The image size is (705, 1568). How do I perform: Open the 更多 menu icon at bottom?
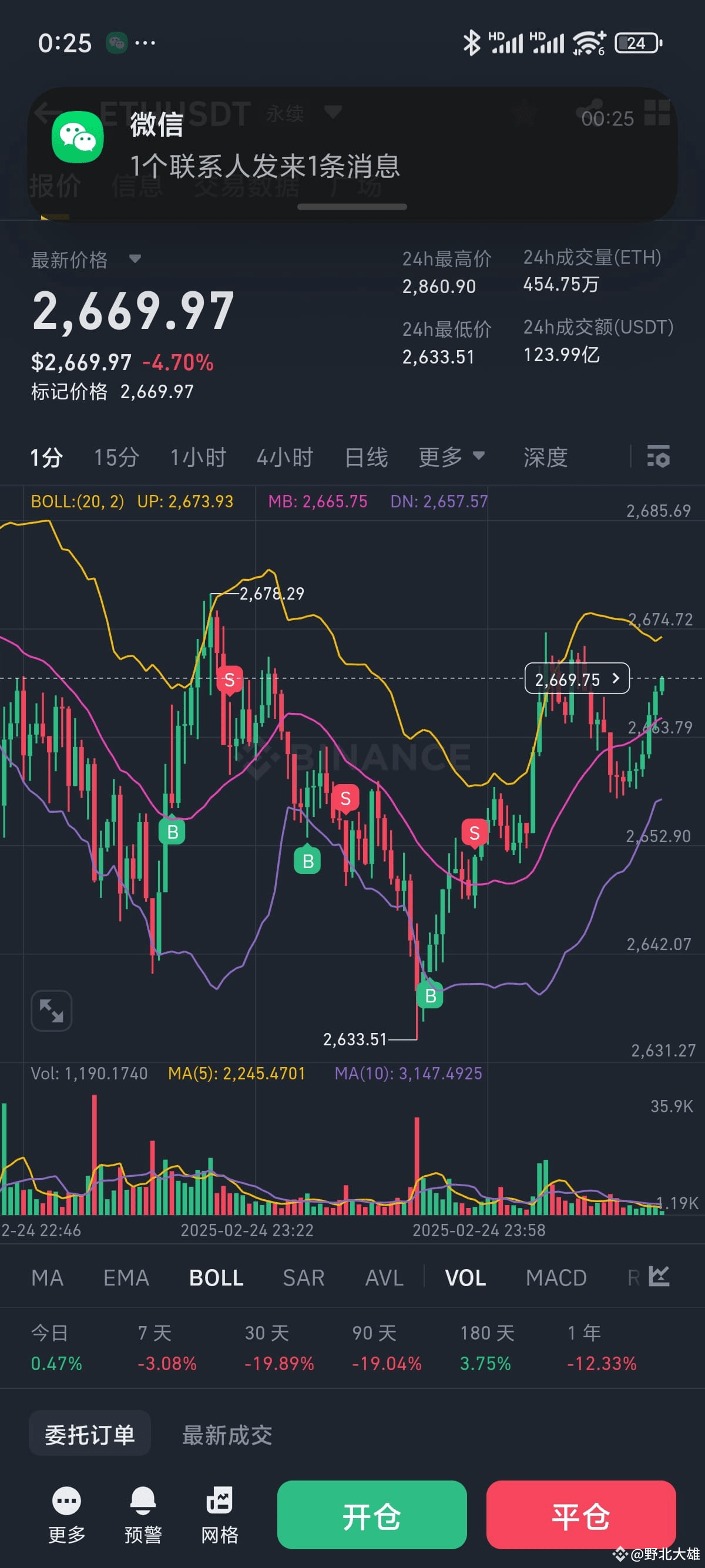[x=66, y=1515]
